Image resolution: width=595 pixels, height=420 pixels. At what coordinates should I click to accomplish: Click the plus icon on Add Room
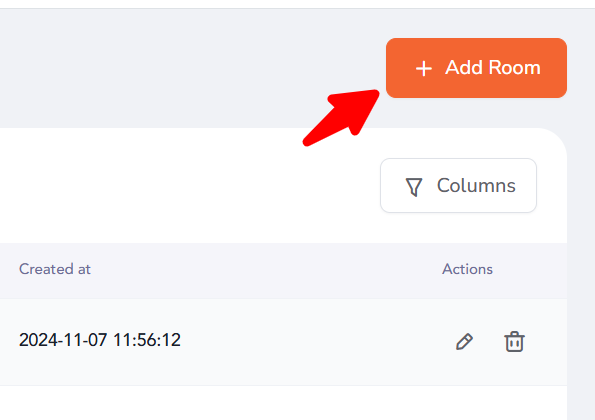423,69
